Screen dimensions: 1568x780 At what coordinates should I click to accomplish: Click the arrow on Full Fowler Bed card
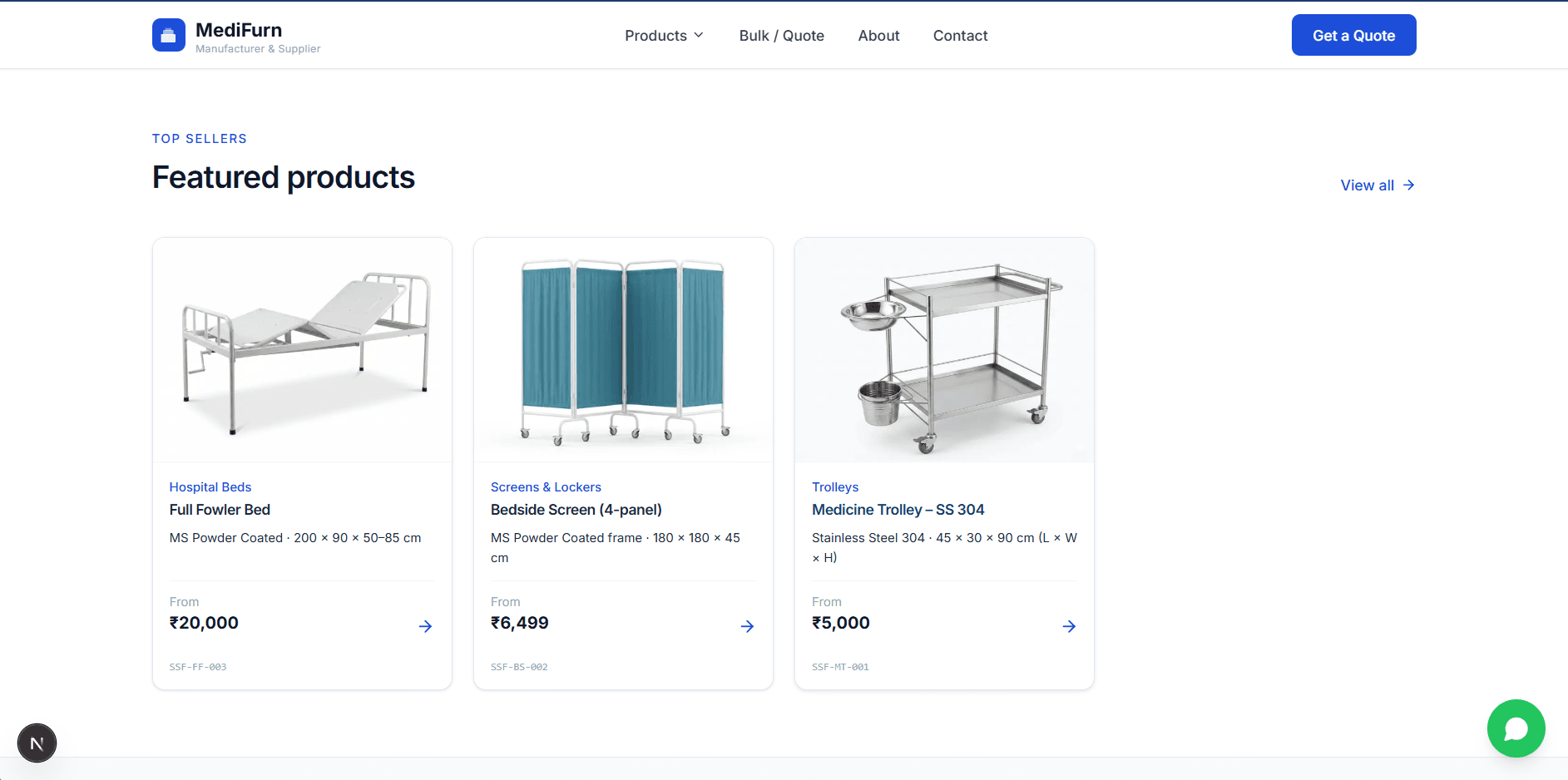[425, 626]
